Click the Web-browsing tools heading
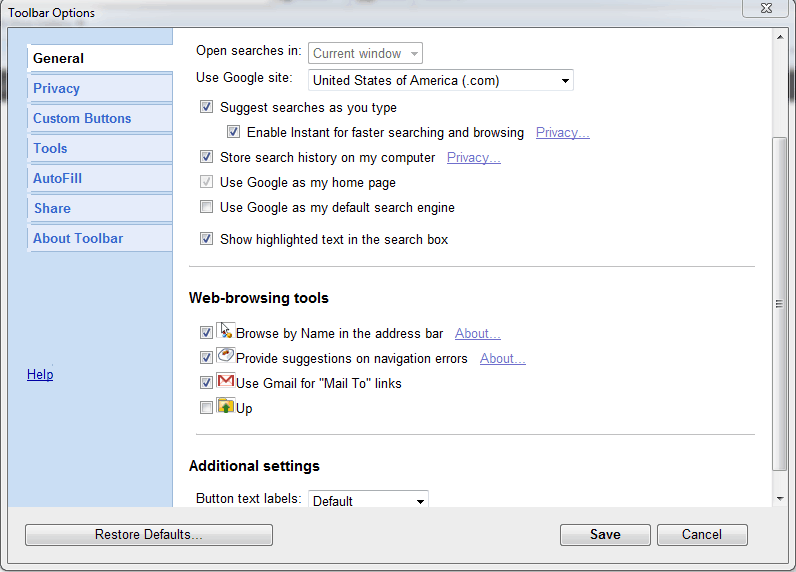 click(x=259, y=298)
